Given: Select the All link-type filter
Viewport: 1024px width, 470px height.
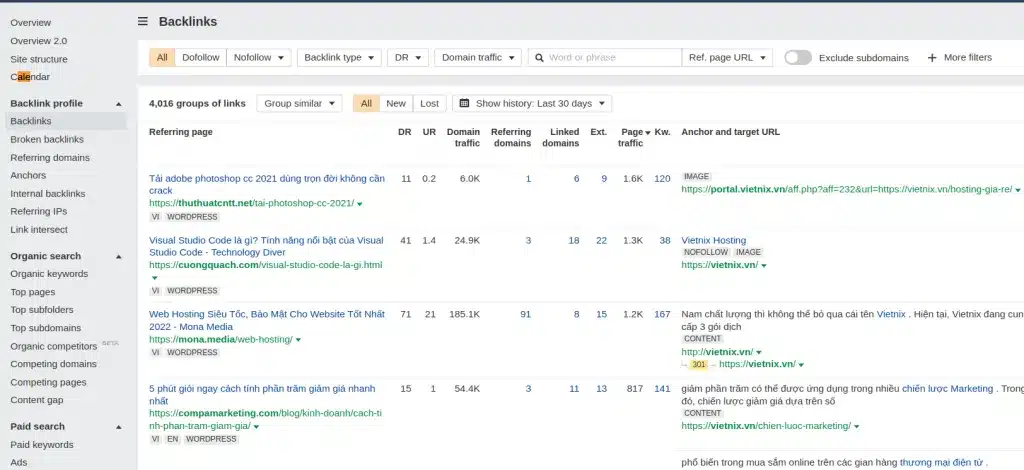Looking at the screenshot, I should tap(162, 57).
